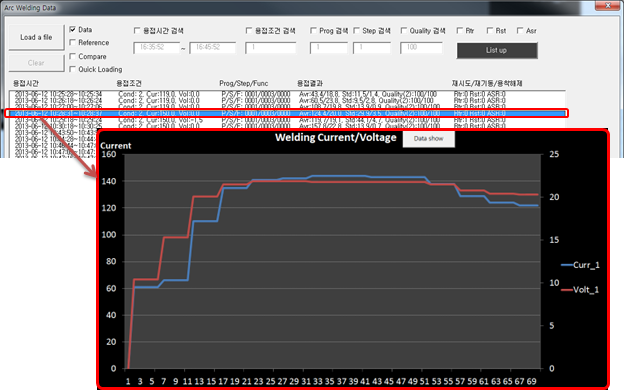This screenshot has height=390, width=624.
Task: Click the Quality value field showing 100
Action: (421, 47)
